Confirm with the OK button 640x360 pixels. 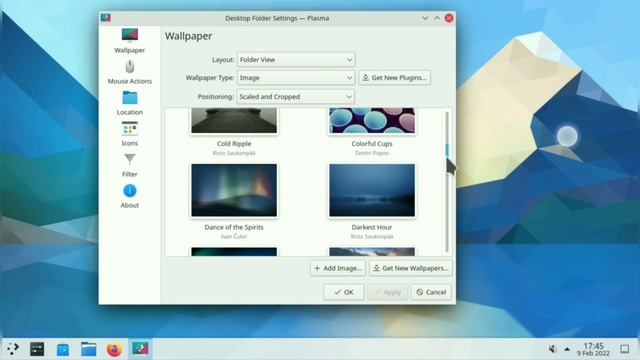tap(344, 292)
